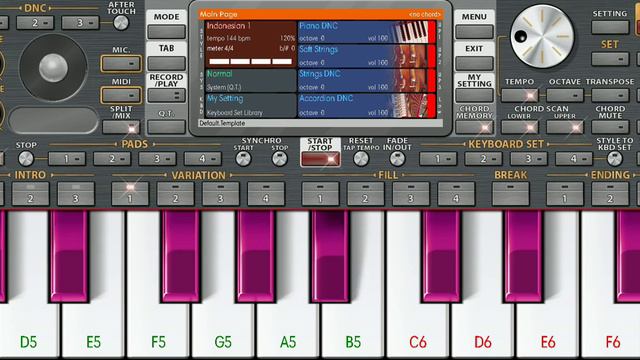
Task: Open Accordion DNC sound selection
Action: click(366, 105)
